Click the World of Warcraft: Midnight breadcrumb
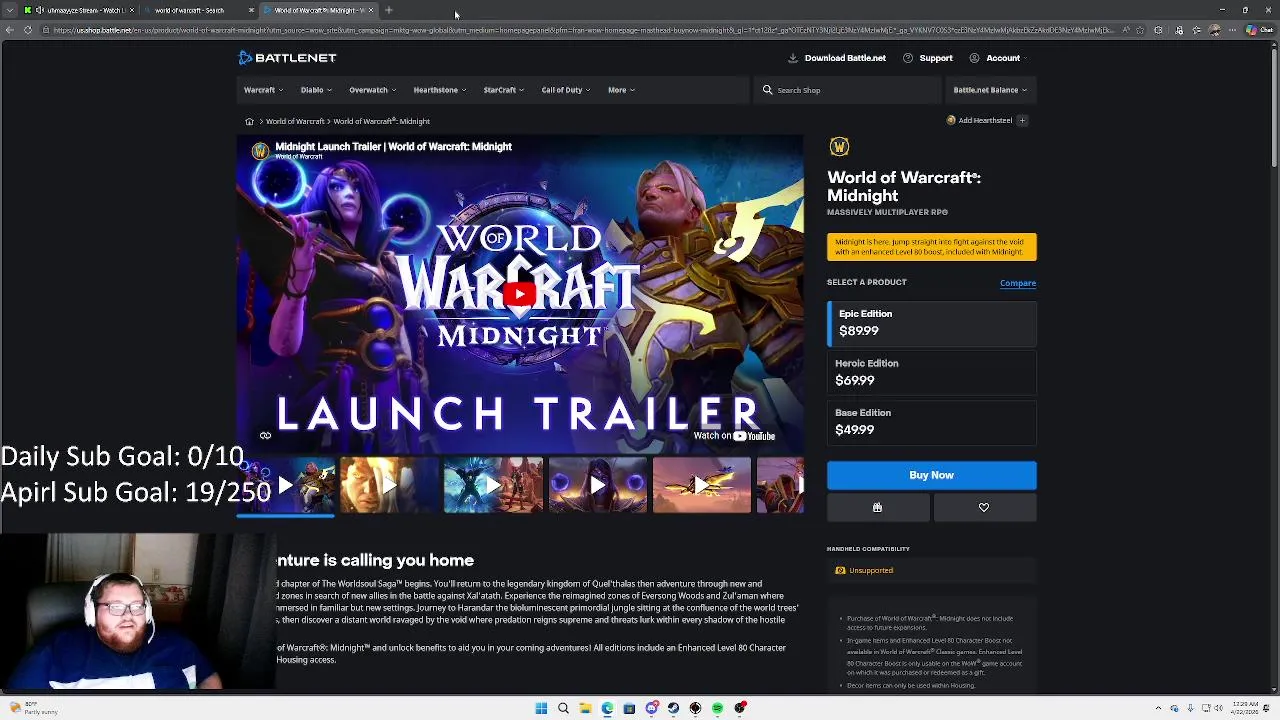This screenshot has height=720, width=1280. click(x=382, y=121)
